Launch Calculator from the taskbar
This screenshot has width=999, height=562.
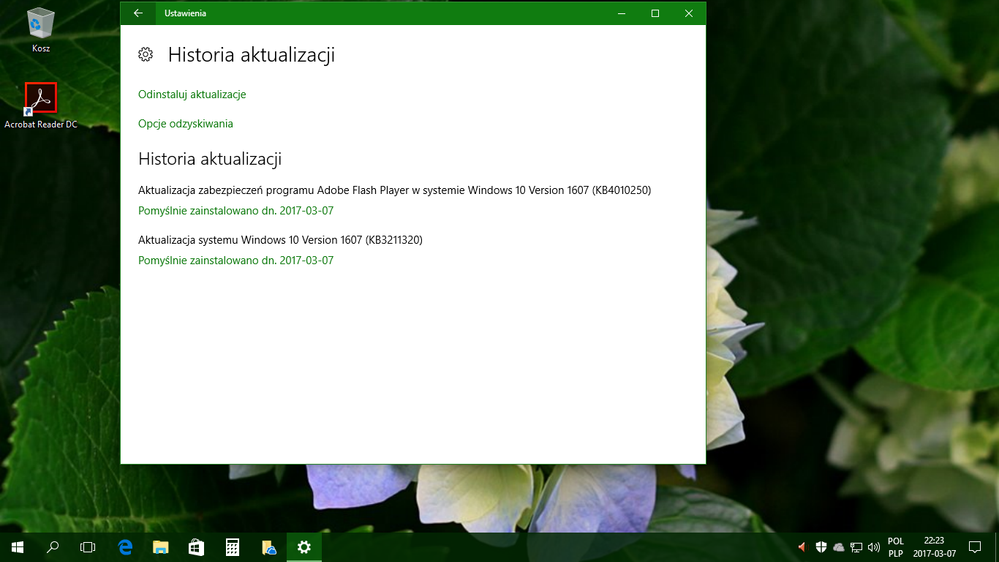pyautogui.click(x=232, y=547)
